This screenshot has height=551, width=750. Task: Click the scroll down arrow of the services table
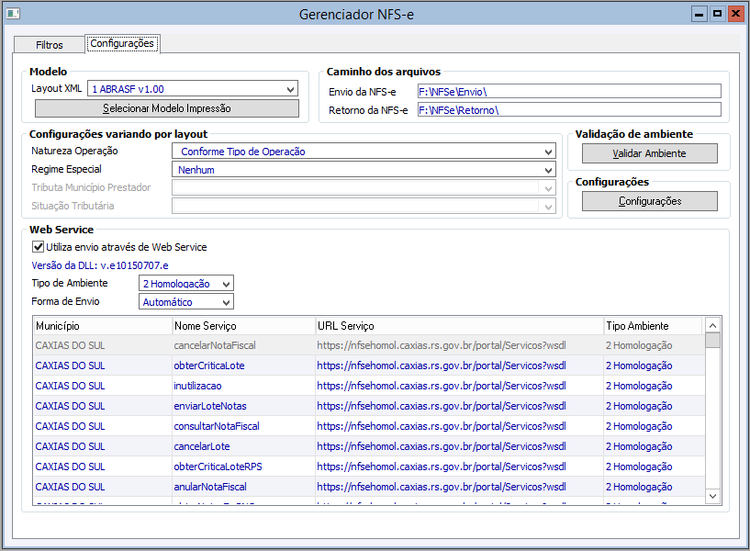(x=713, y=496)
